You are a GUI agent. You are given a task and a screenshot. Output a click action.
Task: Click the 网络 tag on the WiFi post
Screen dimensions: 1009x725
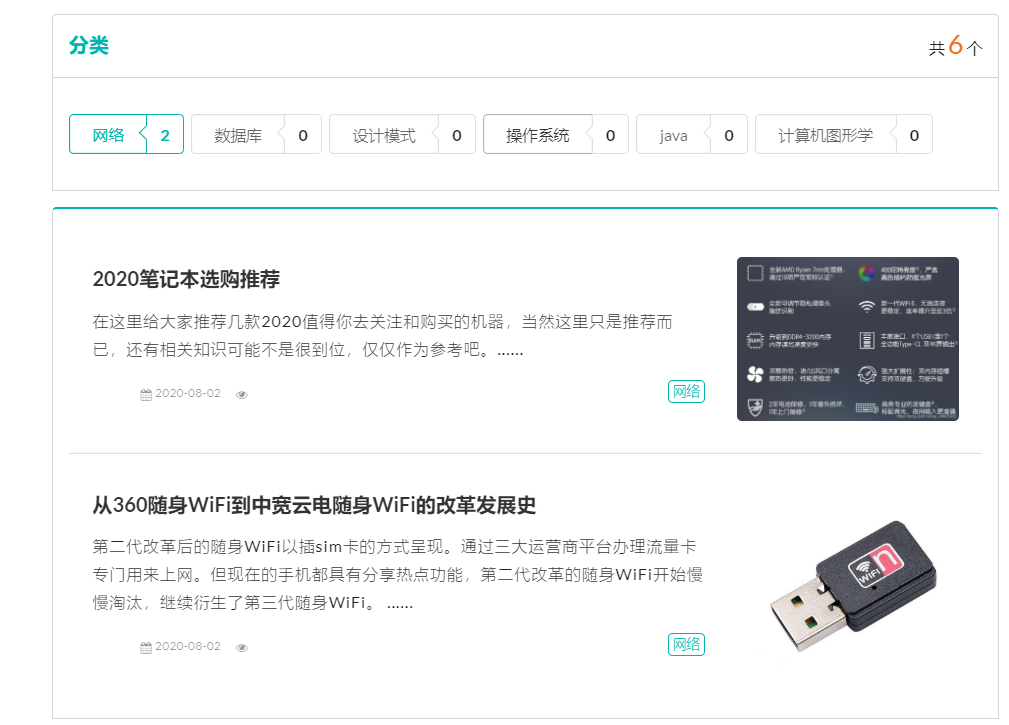pyautogui.click(x=686, y=645)
